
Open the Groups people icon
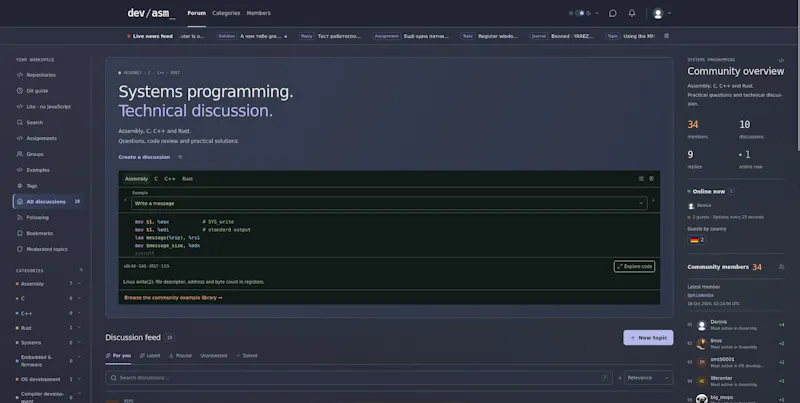coord(20,154)
